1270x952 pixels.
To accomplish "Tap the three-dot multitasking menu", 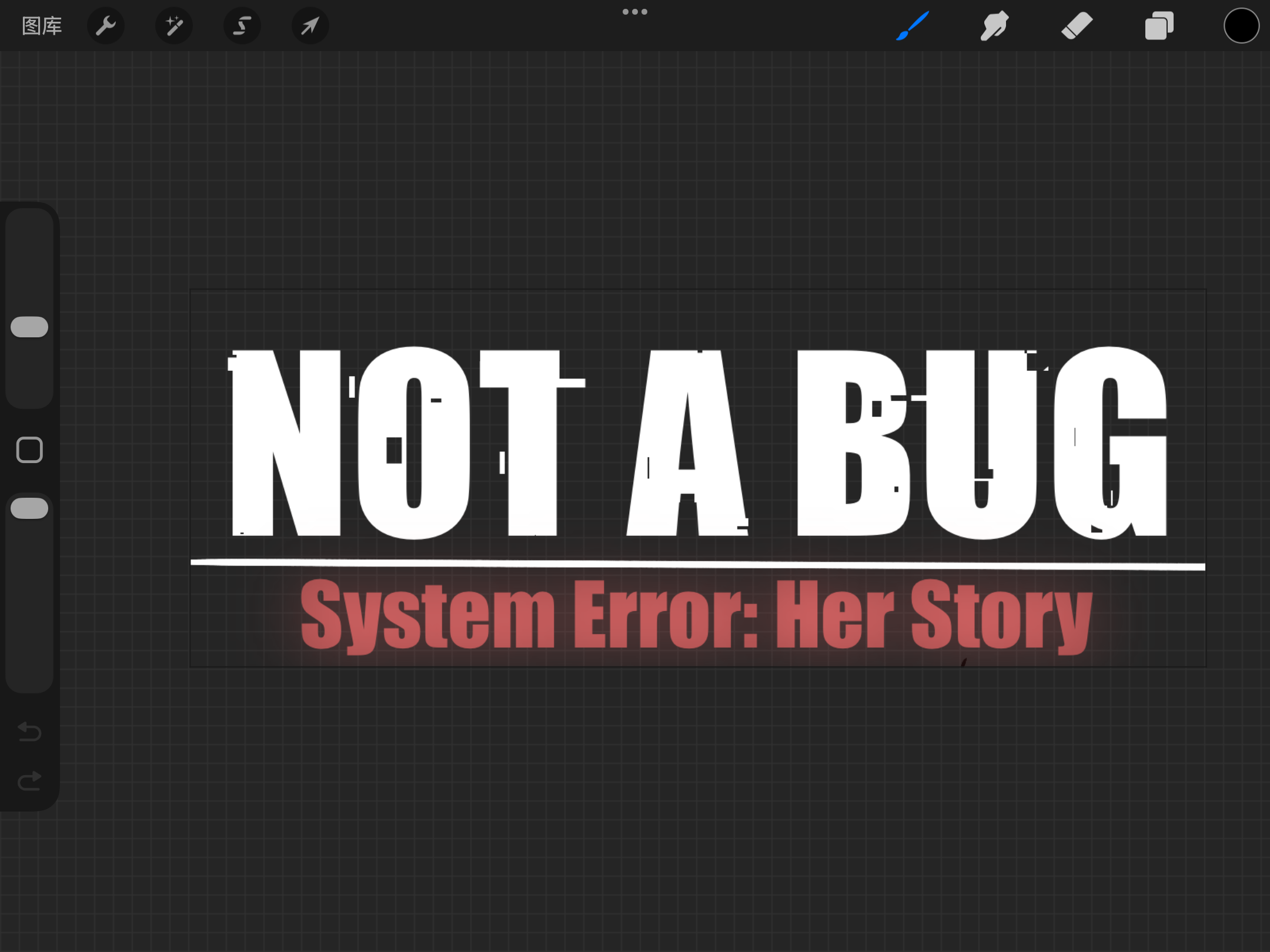I will click(635, 12).
